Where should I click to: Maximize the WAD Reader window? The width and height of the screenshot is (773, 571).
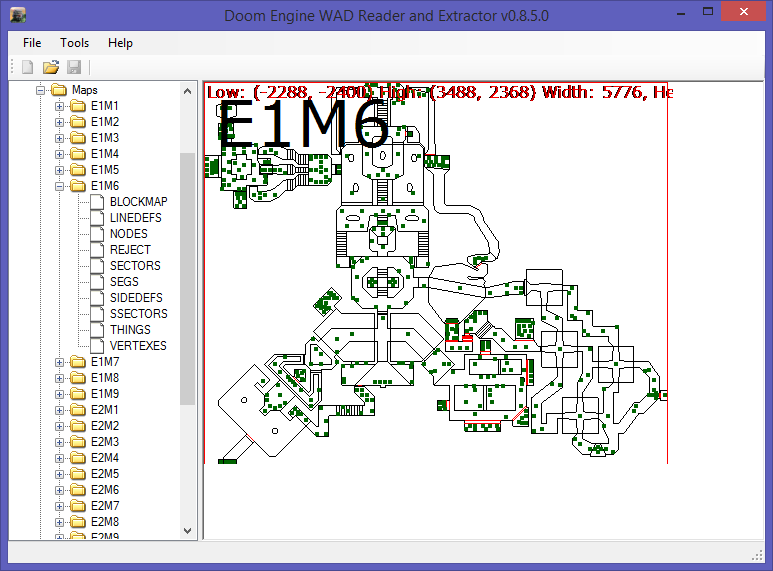[x=708, y=12]
